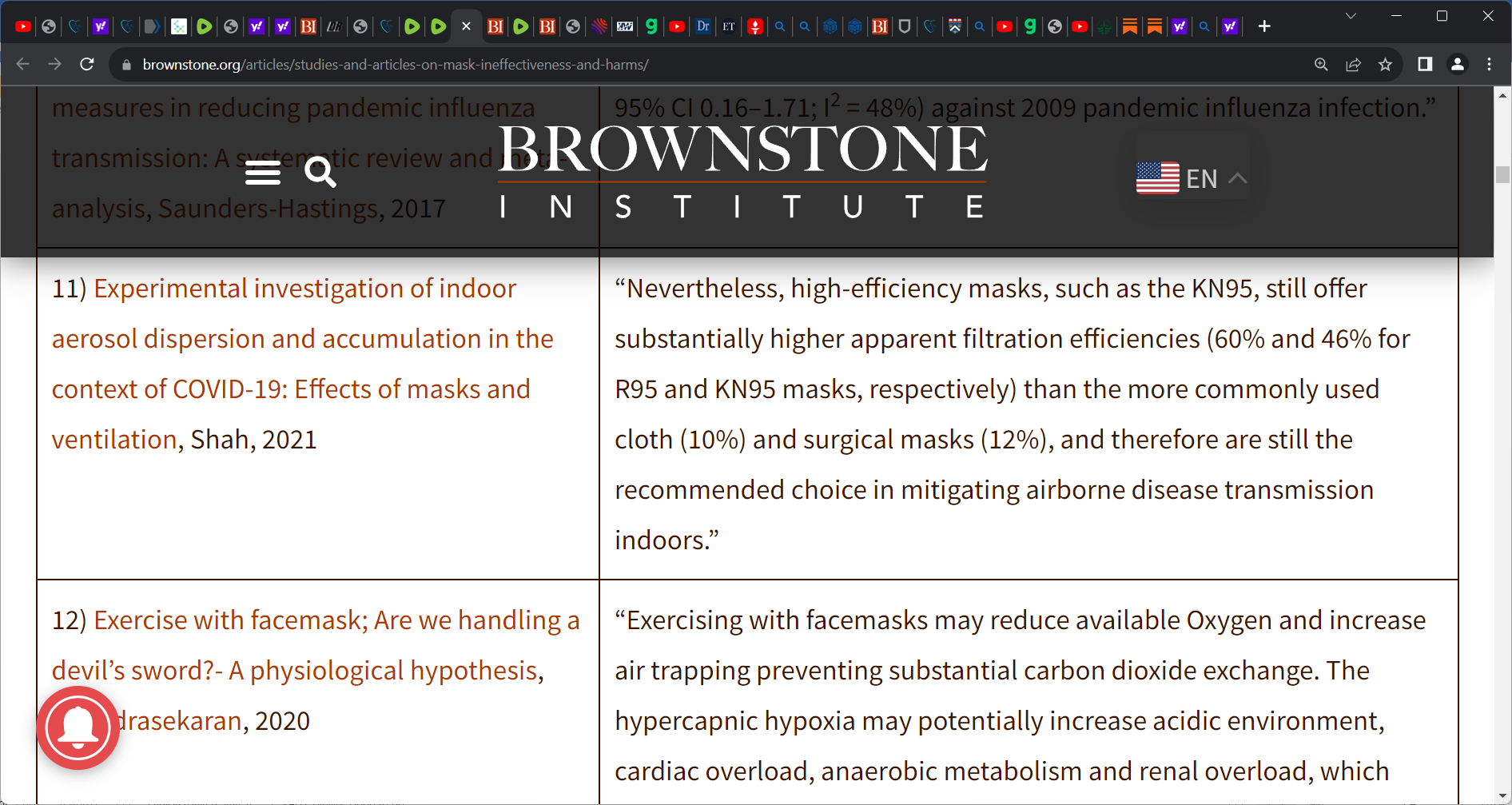Open the Brownstone site search magnifier
1512x805 pixels.
(x=320, y=172)
